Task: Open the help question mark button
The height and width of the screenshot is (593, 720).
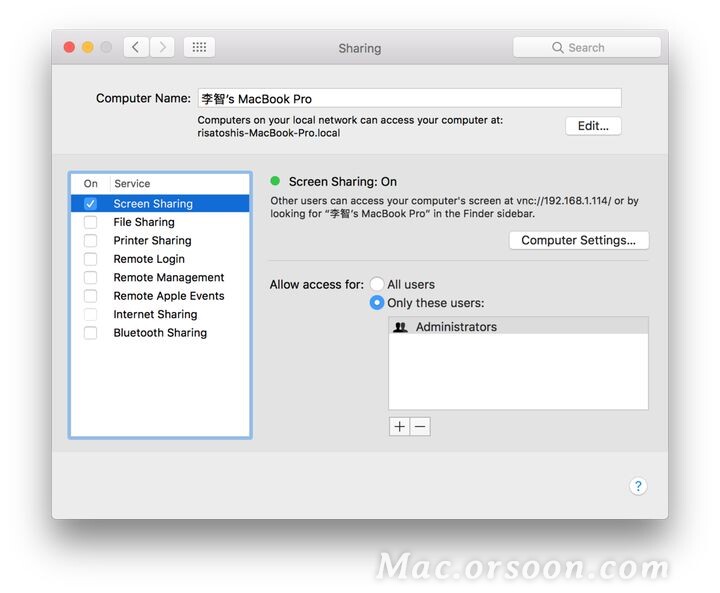Action: 638,486
